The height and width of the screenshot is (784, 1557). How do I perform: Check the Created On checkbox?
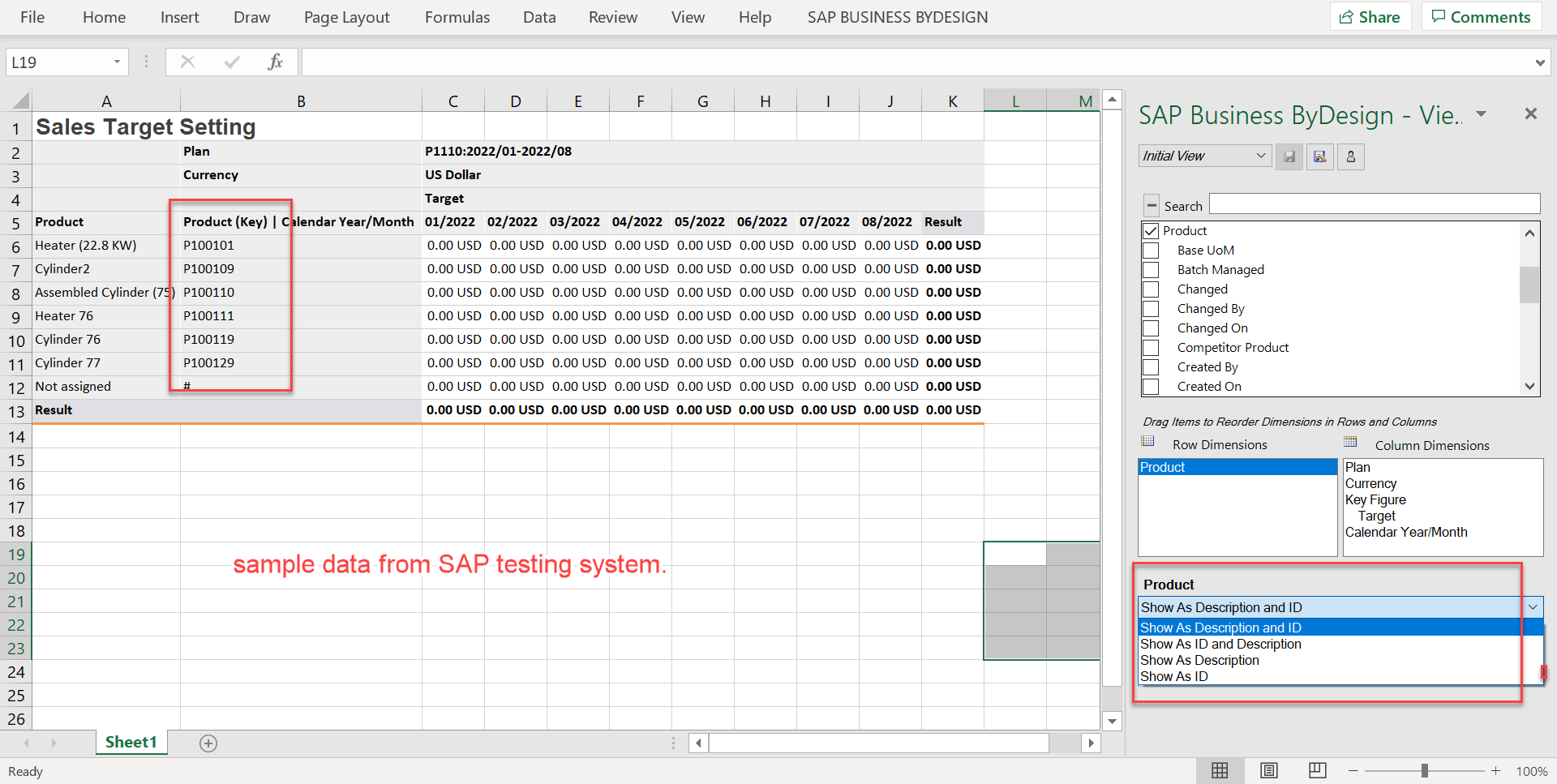tap(1151, 387)
